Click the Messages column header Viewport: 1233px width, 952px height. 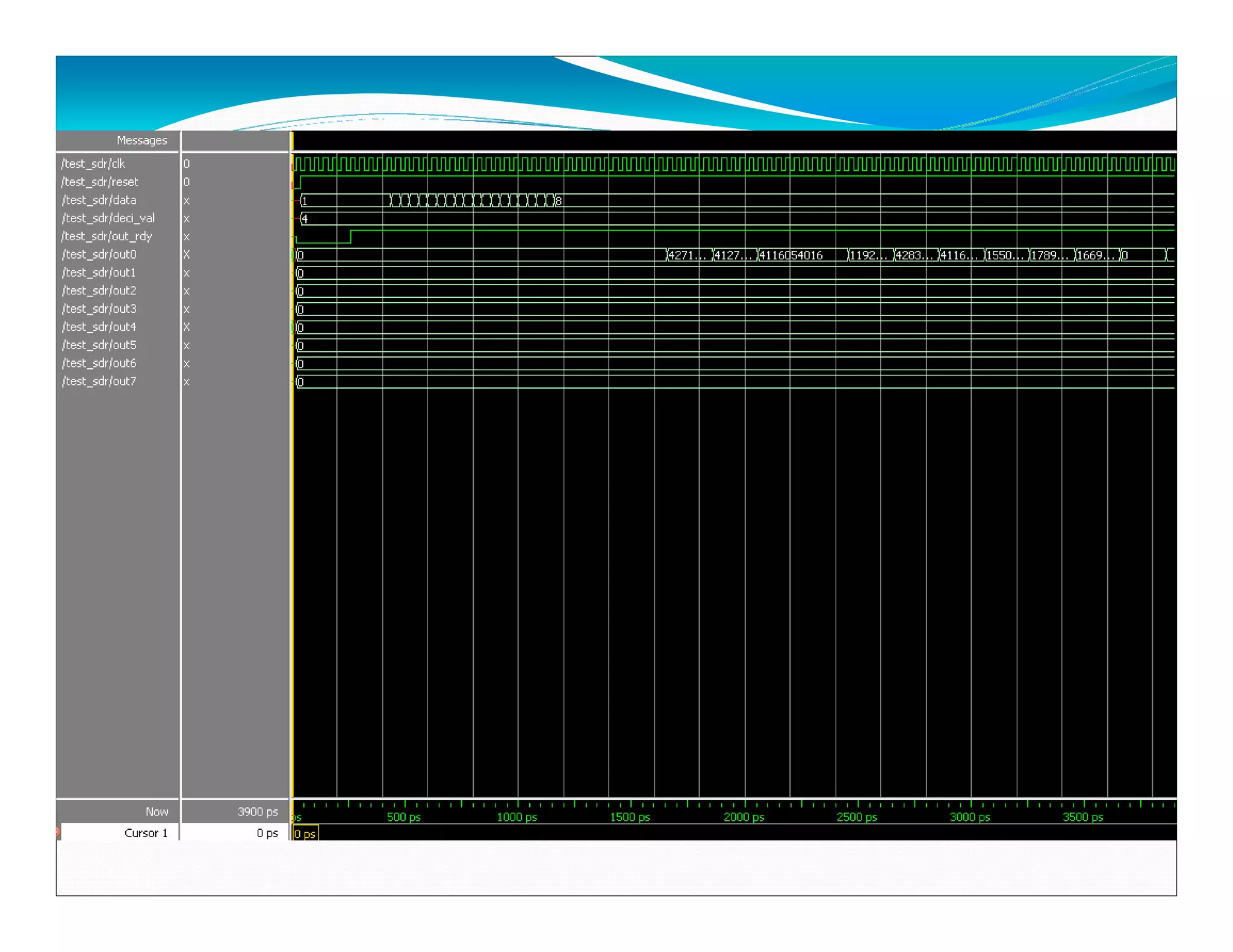click(141, 140)
